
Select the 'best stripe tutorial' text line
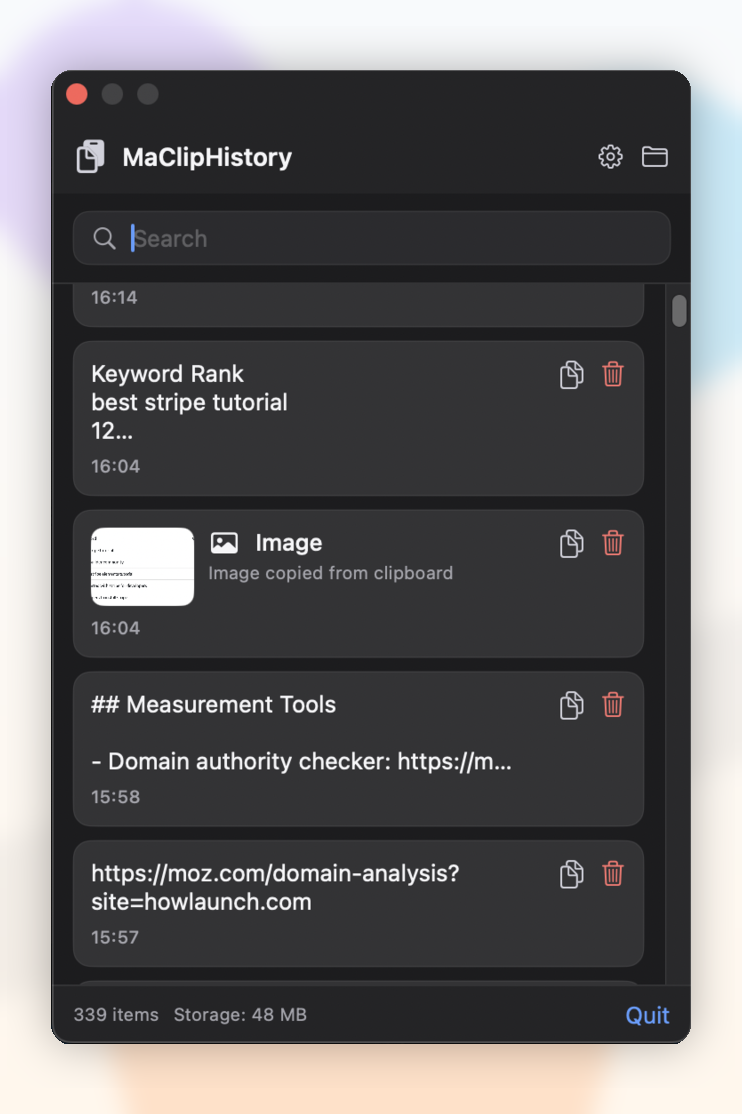[190, 403]
